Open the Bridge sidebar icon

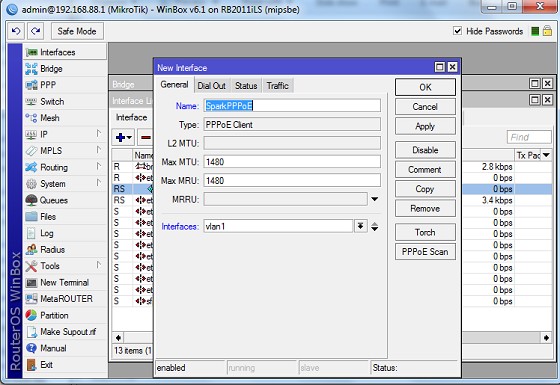coord(31,69)
